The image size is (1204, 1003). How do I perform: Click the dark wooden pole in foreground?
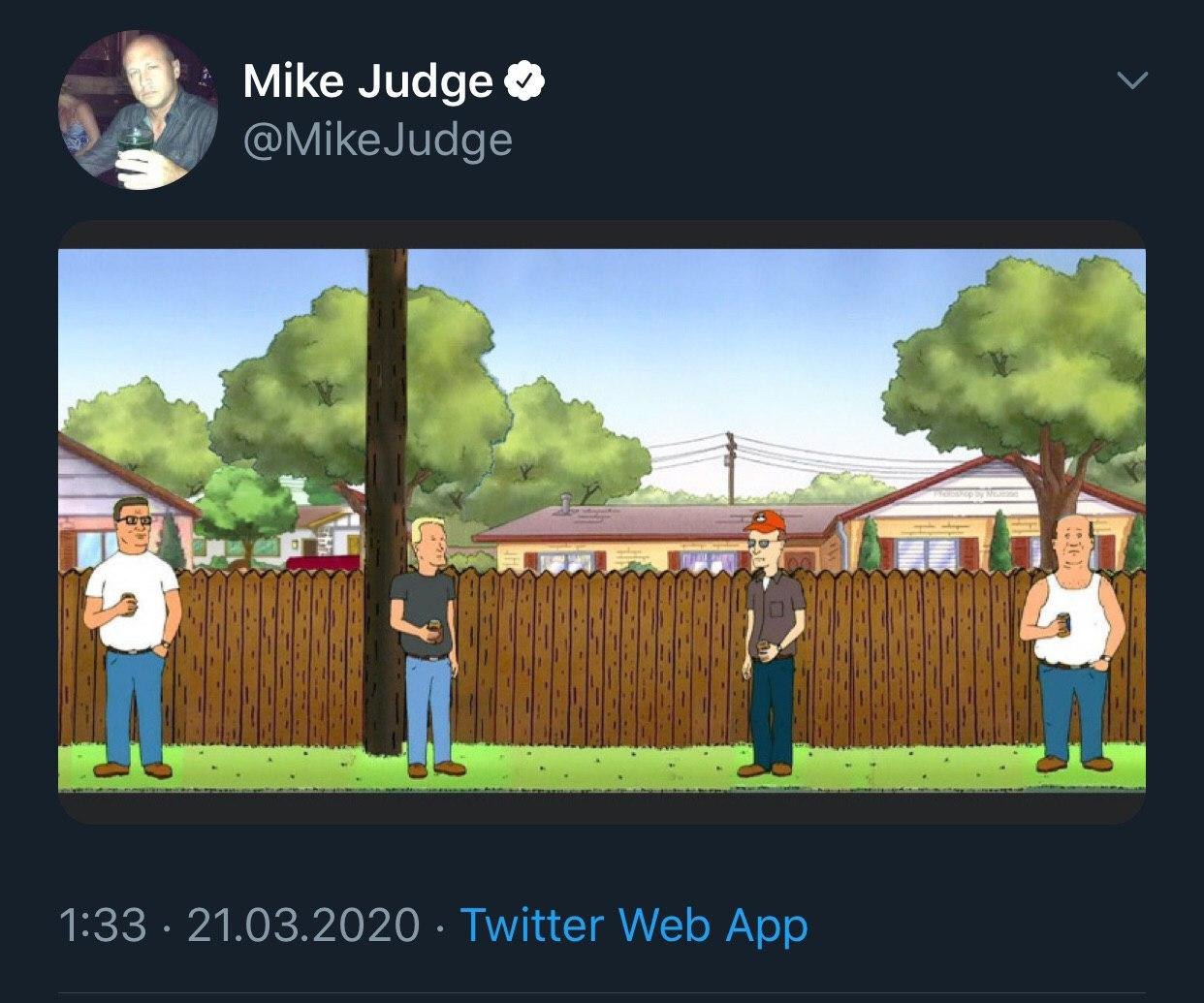point(387,501)
